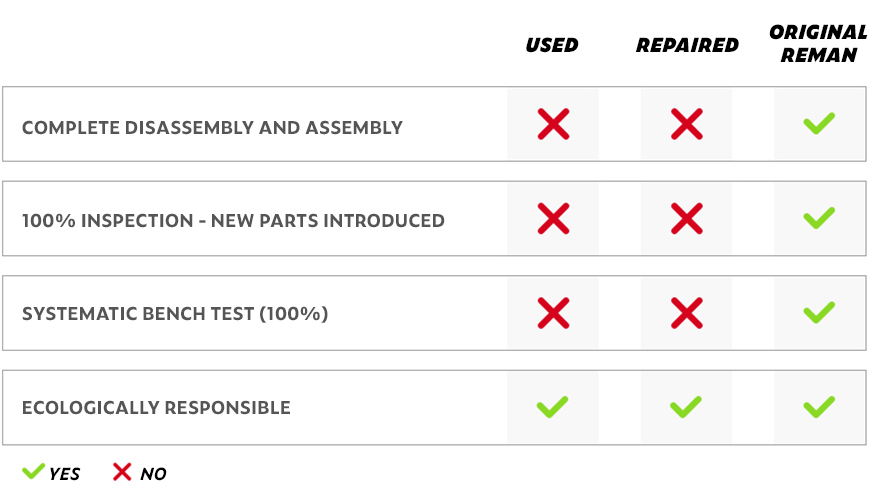Click green check for Repaired ecologically responsible

(686, 407)
